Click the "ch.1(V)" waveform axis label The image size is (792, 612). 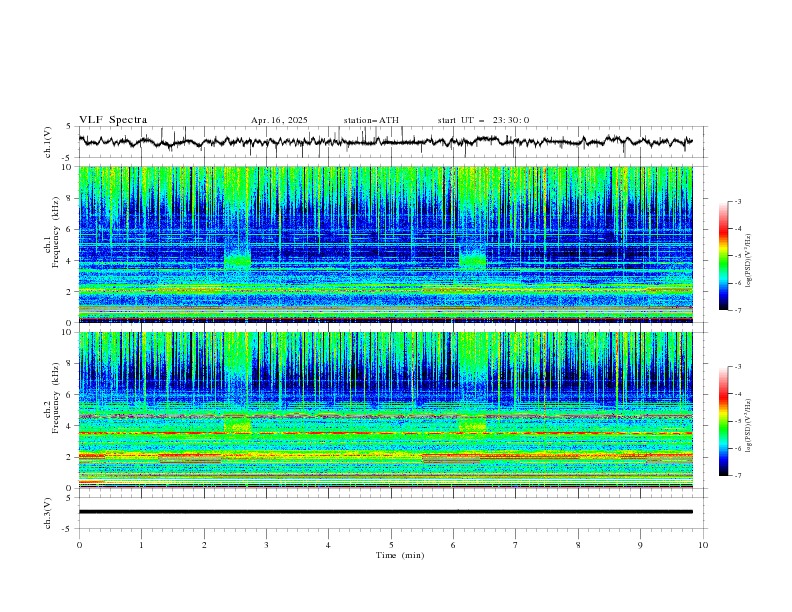pos(48,142)
